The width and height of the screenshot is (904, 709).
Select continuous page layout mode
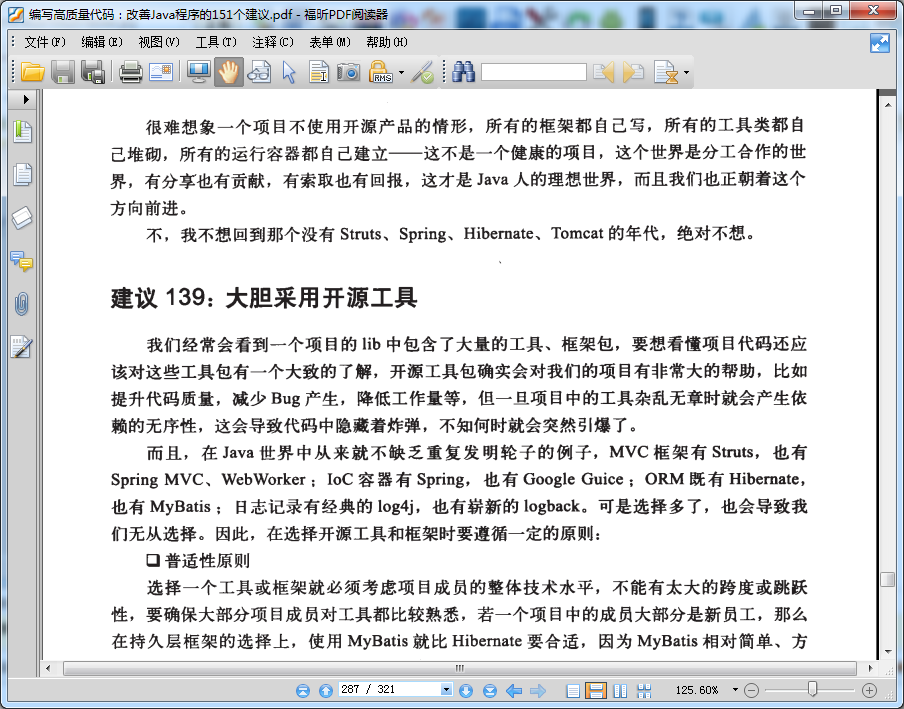tap(596, 691)
